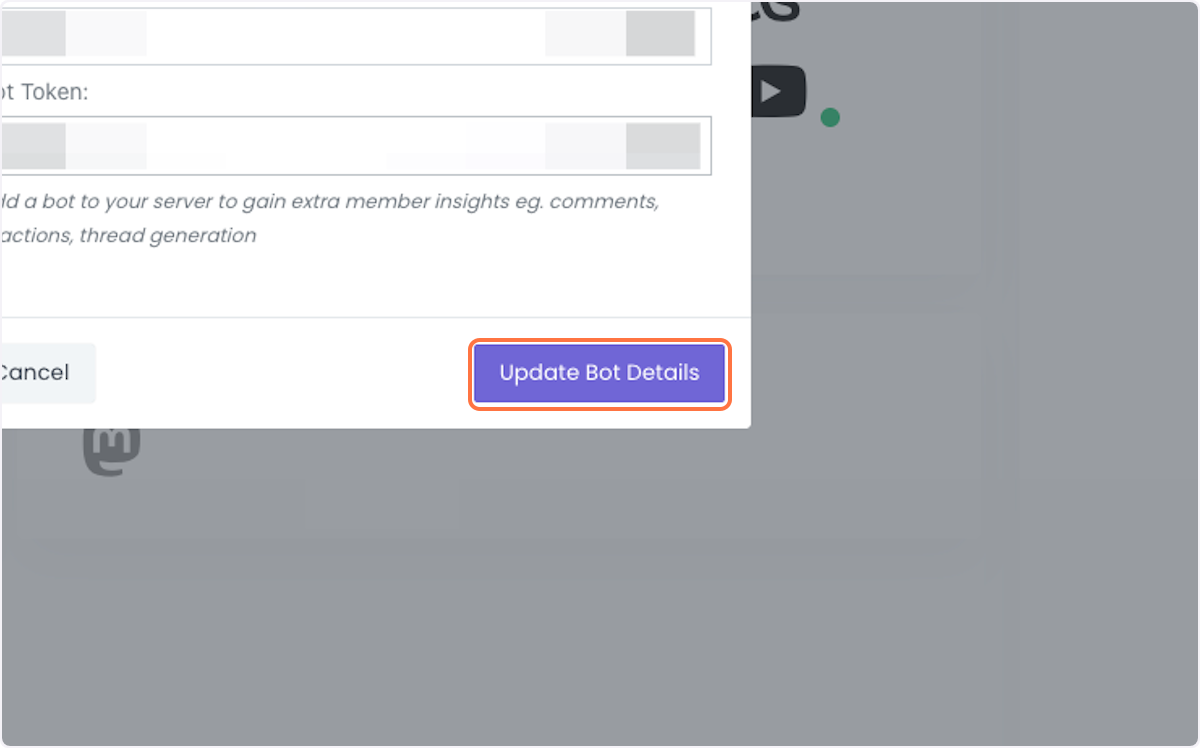Click the input field above Bot Token
This screenshot has height=748, width=1200.
tap(356, 36)
